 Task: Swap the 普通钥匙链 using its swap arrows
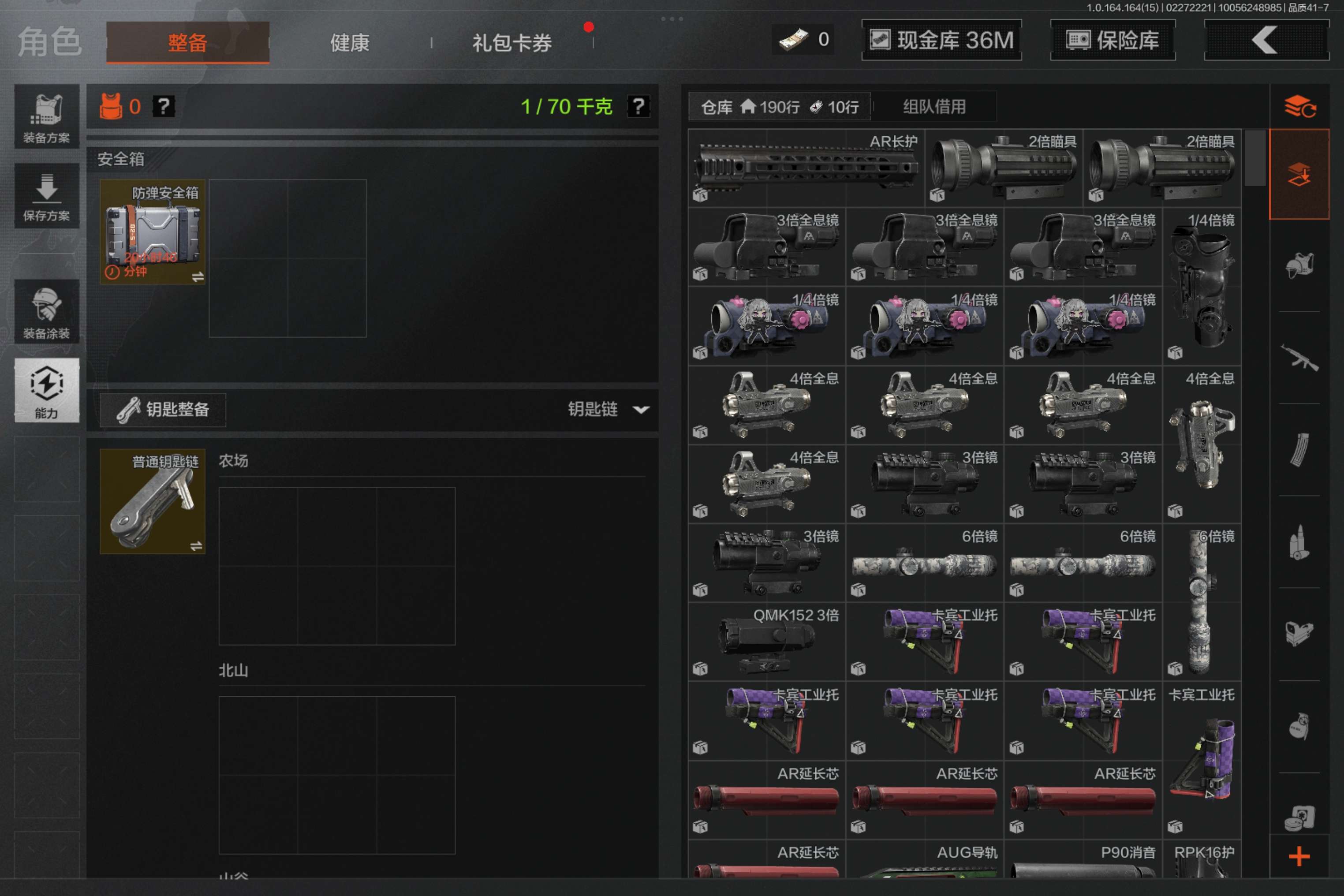[196, 546]
